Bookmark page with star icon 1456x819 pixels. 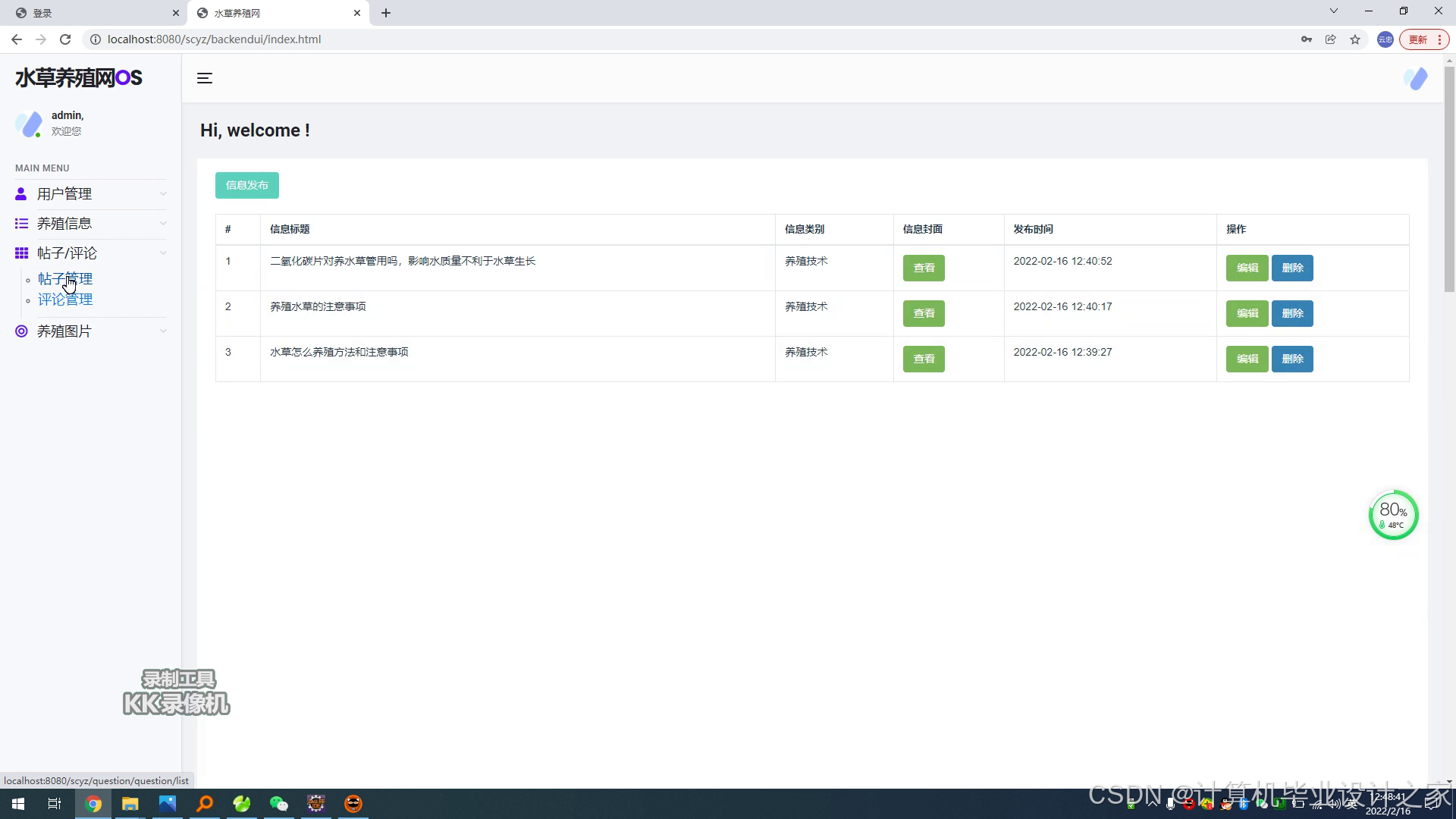coord(1355,39)
